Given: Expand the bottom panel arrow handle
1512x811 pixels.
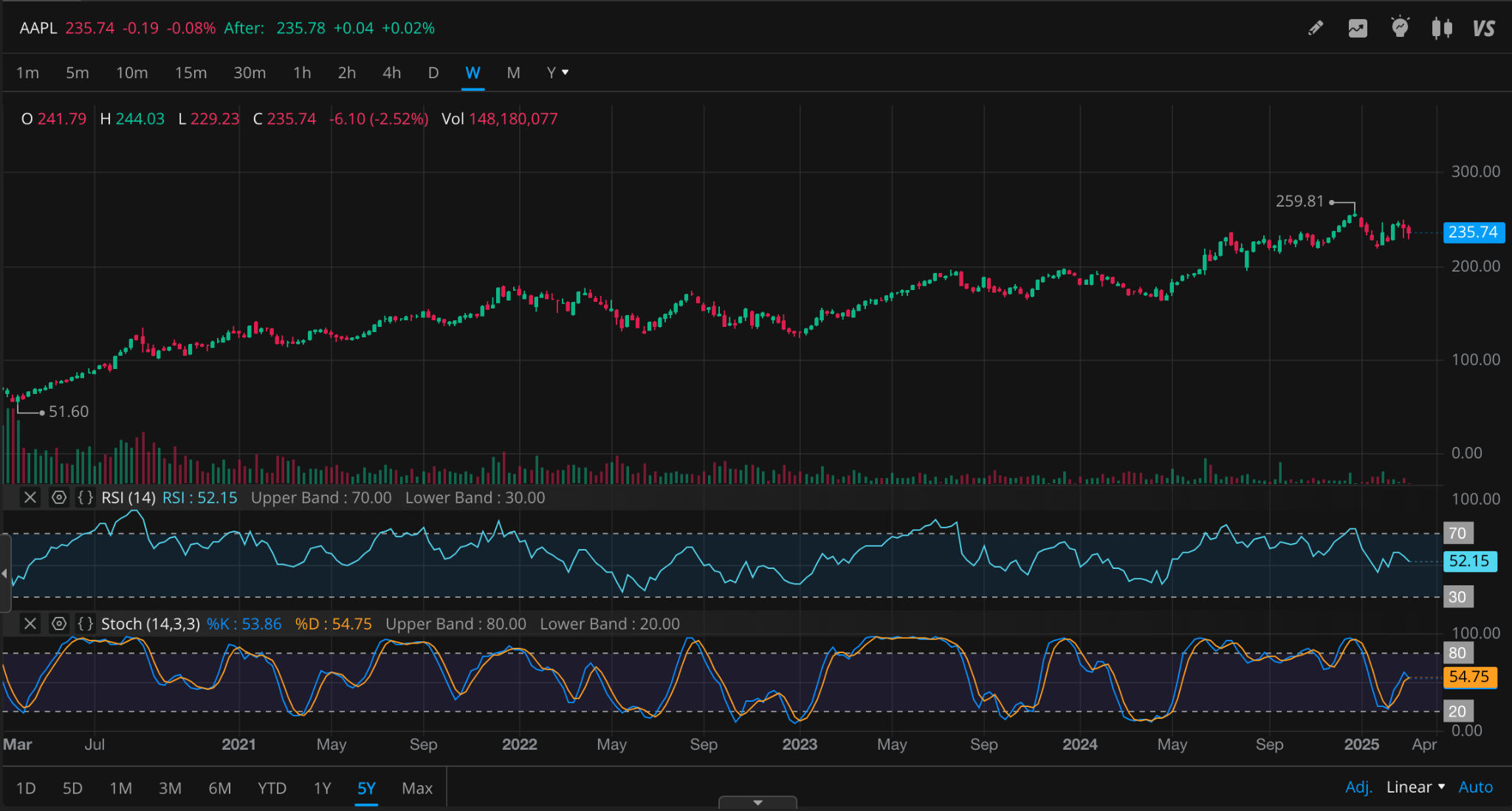Looking at the screenshot, I should (757, 802).
